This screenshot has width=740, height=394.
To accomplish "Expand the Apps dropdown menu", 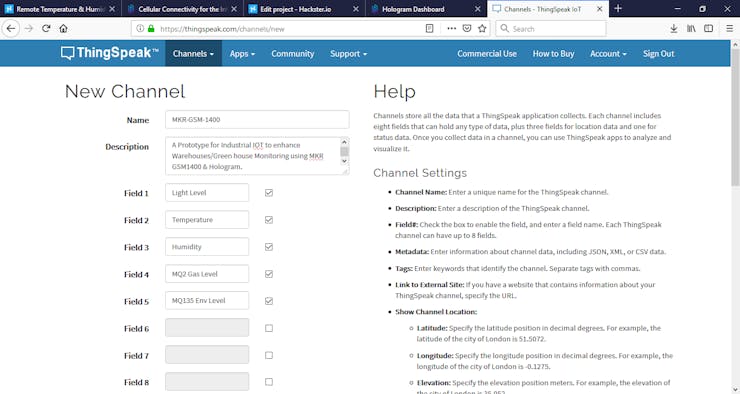I will click(x=242, y=53).
